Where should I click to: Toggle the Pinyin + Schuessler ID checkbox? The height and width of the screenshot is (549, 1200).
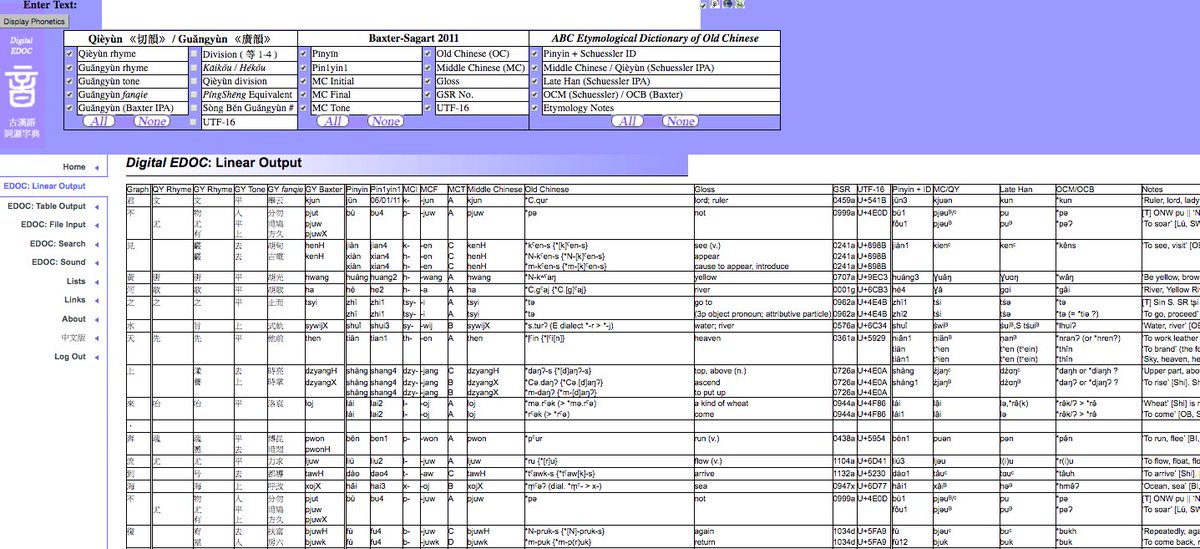point(535,53)
